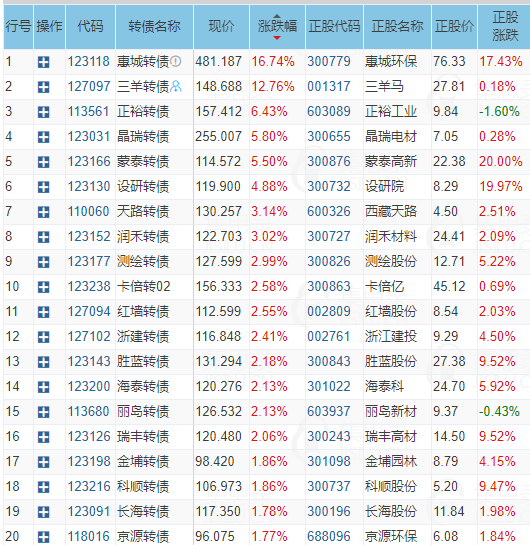Click the plus icon for 蒙泰转债 row

coord(43,162)
